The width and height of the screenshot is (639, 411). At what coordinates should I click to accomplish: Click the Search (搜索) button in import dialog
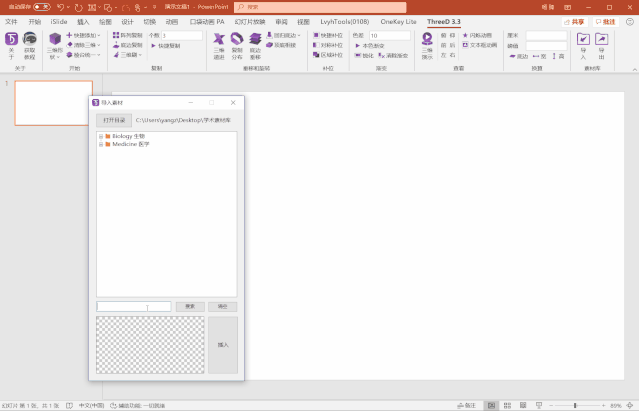pyautogui.click(x=190, y=306)
